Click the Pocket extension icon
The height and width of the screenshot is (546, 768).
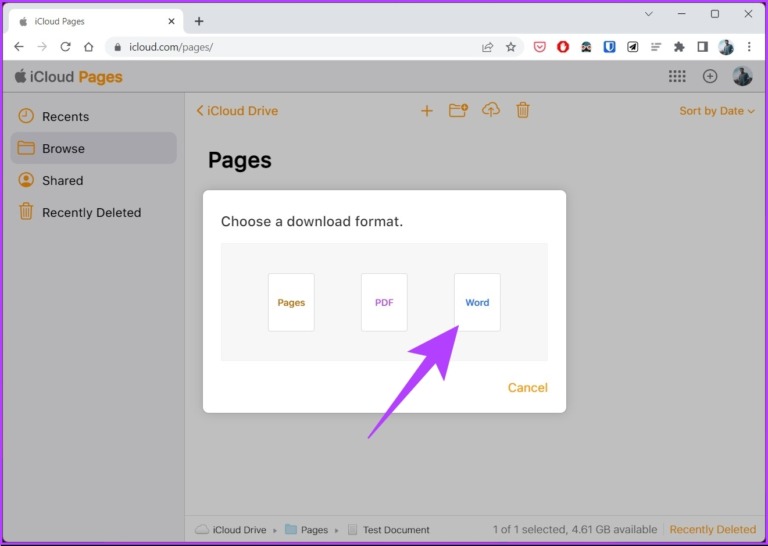pyautogui.click(x=539, y=47)
